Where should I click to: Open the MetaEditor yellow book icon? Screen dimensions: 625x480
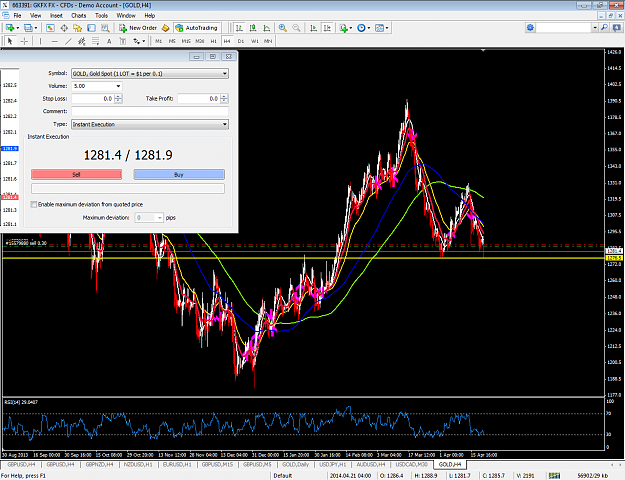165,28
